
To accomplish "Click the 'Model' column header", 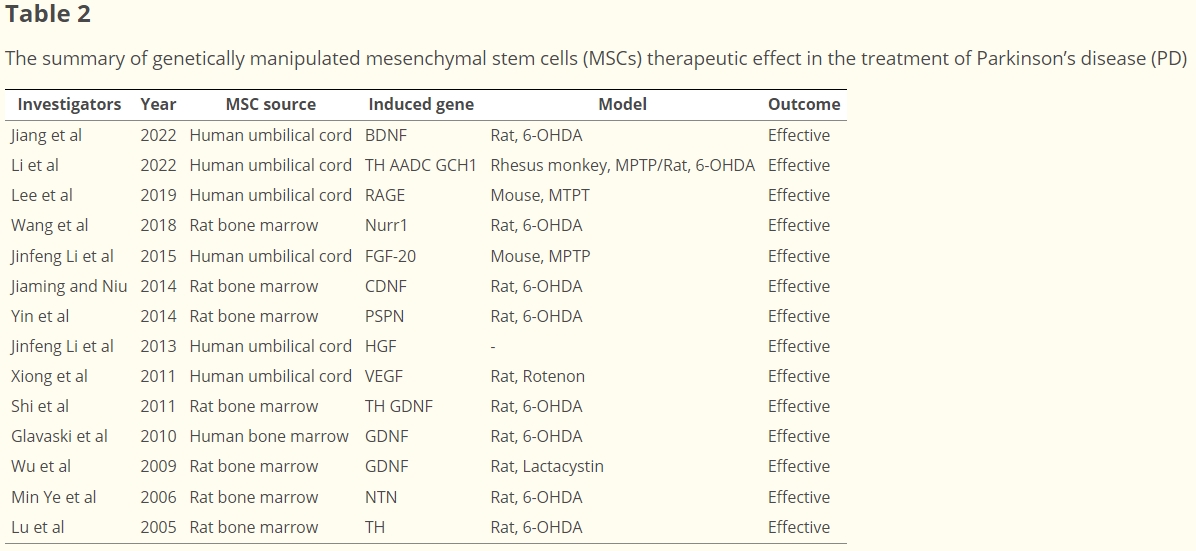I will 622,104.
